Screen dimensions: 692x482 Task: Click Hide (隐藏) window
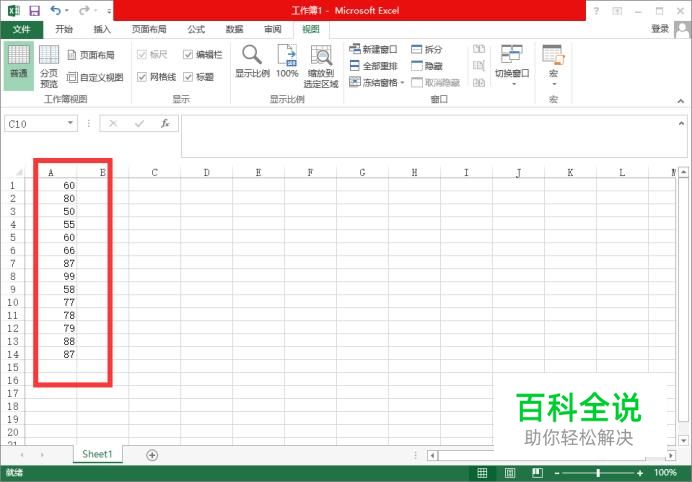(x=426, y=66)
